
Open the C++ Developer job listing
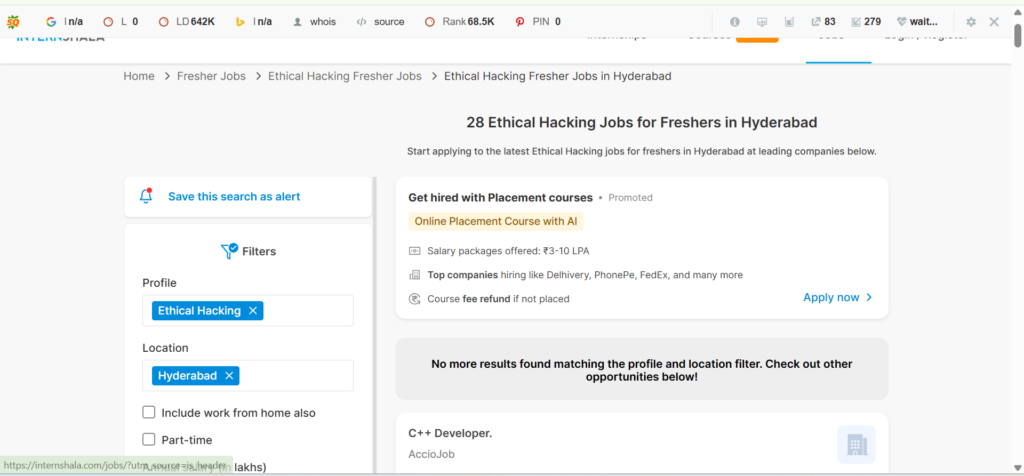(450, 433)
